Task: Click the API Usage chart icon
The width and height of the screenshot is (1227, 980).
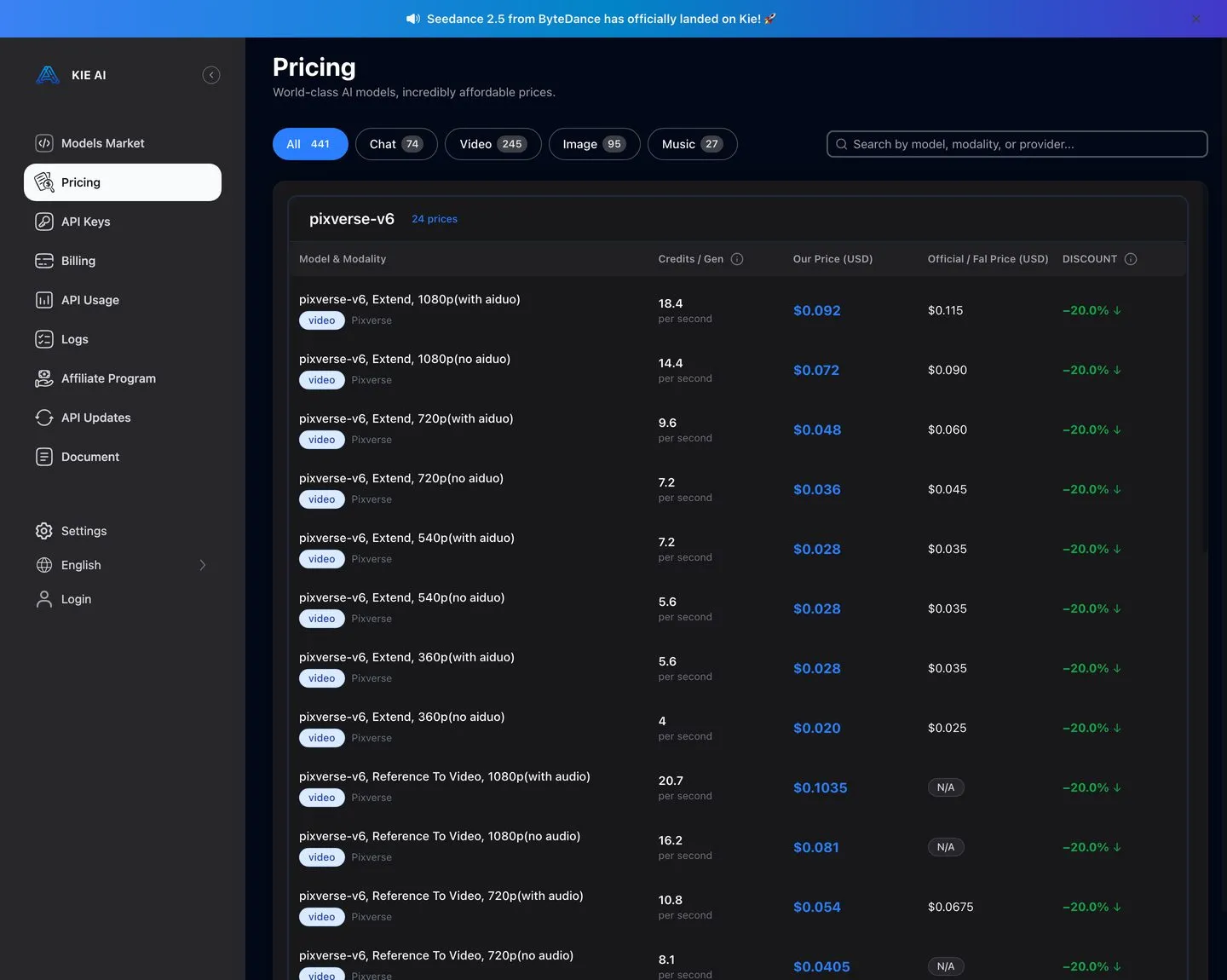Action: coord(44,300)
